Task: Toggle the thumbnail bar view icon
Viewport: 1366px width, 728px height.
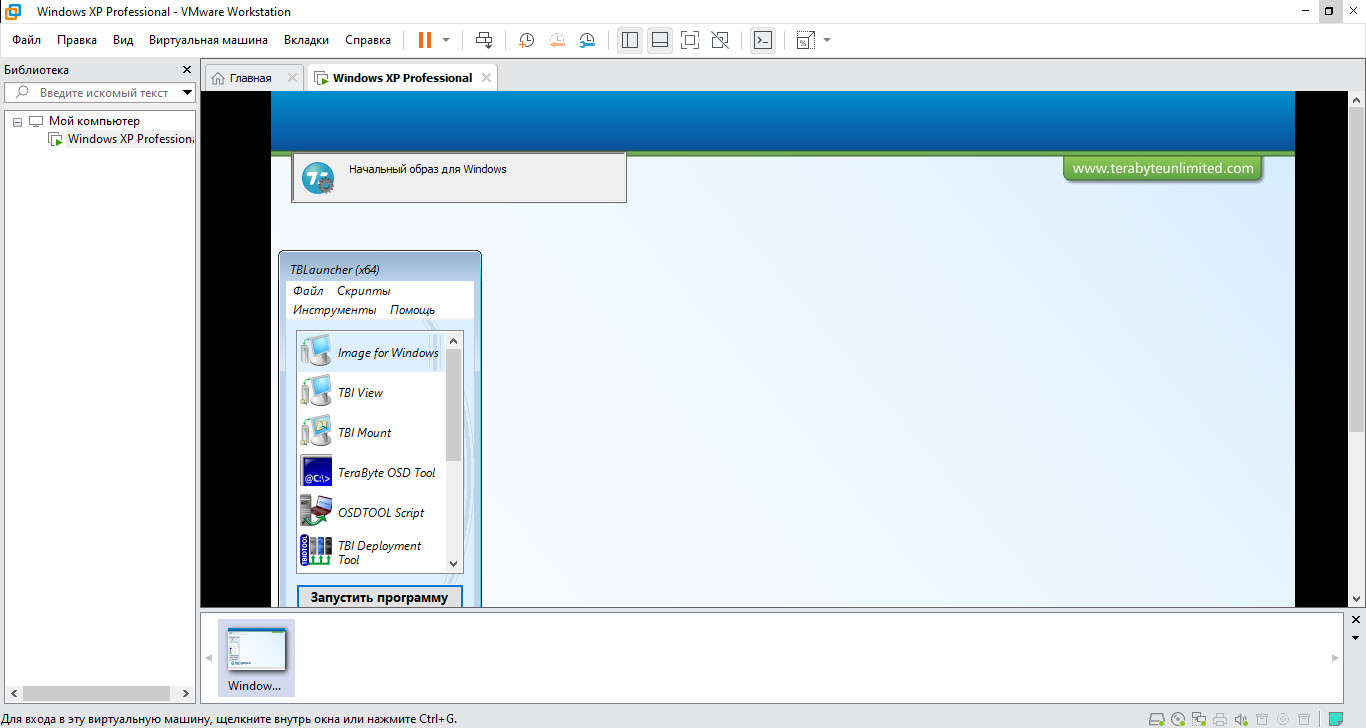Action: (x=659, y=40)
